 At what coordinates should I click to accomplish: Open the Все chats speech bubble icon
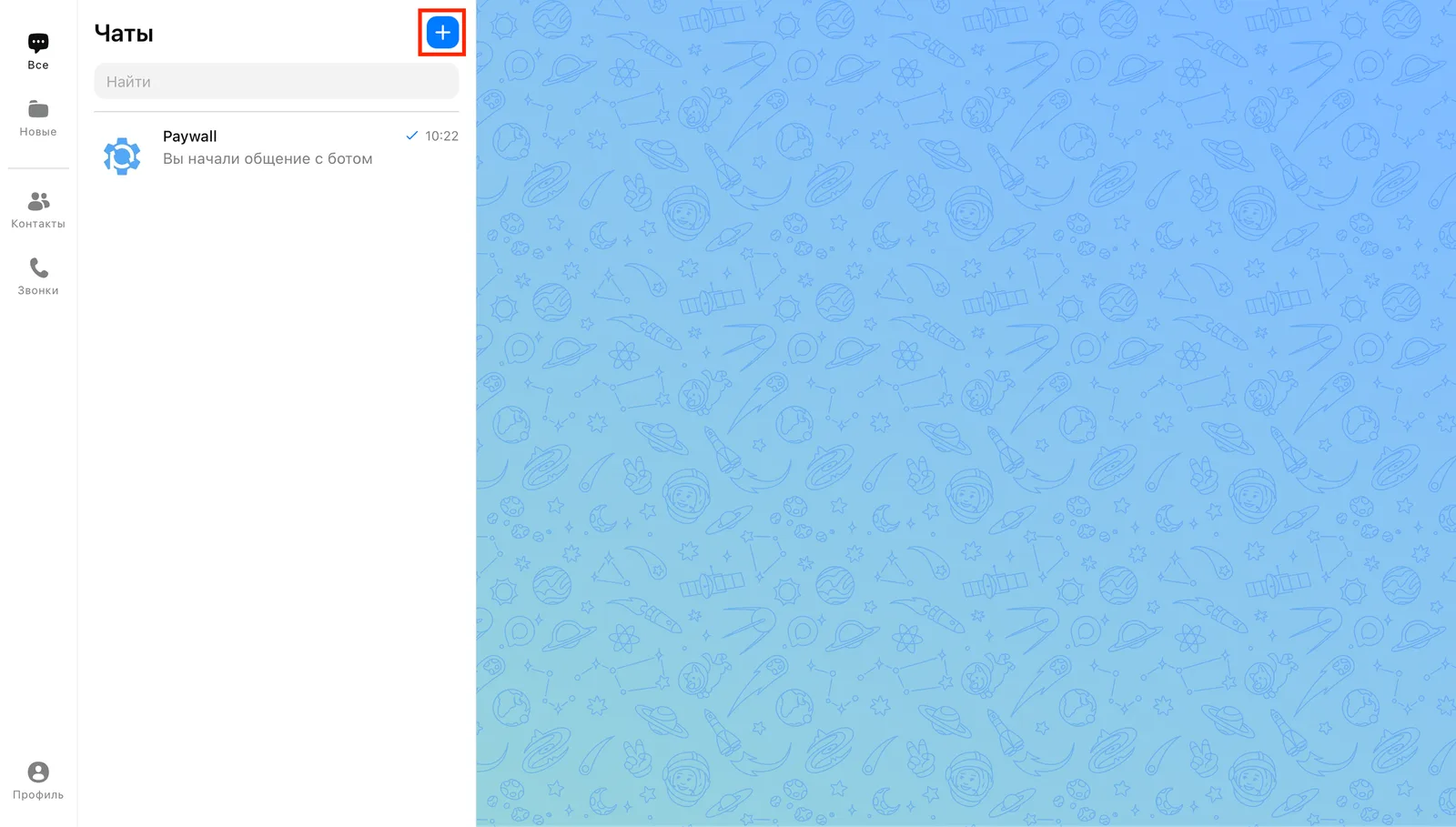pyautogui.click(x=38, y=43)
